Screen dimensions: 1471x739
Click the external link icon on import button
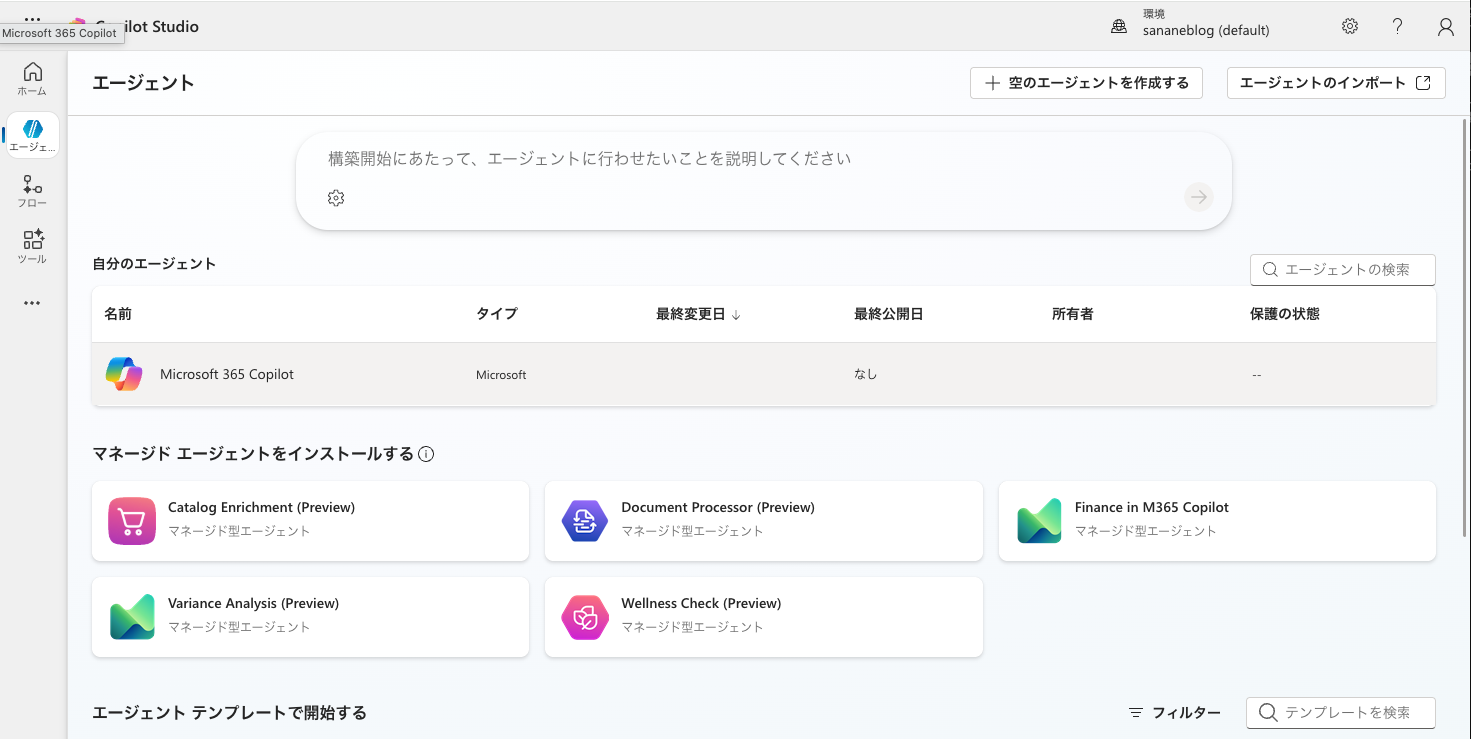click(1423, 83)
